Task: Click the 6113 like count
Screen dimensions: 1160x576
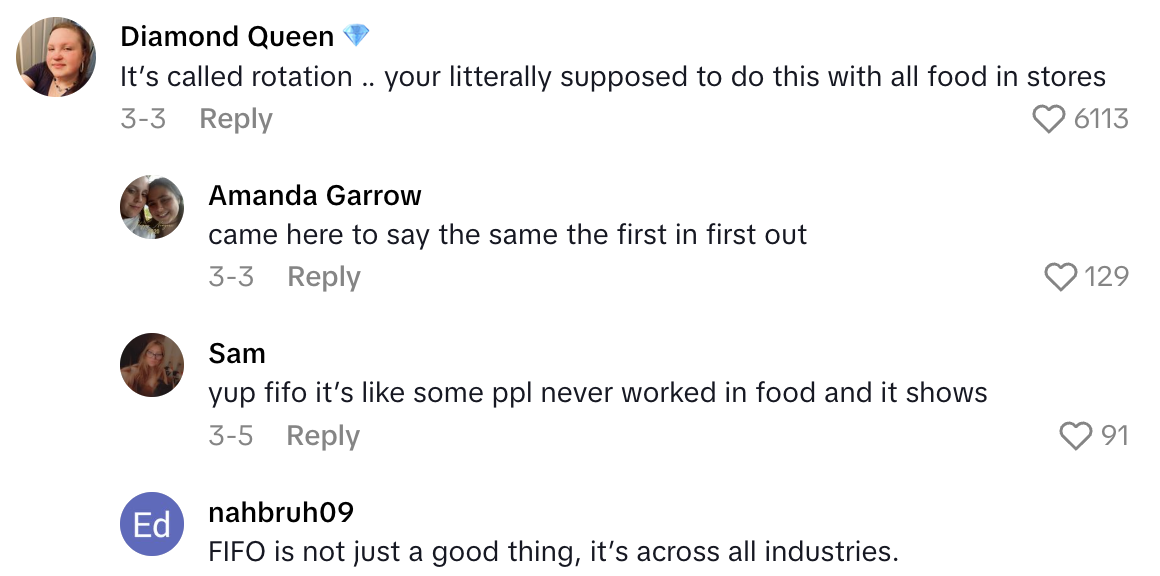Action: (x=1100, y=120)
